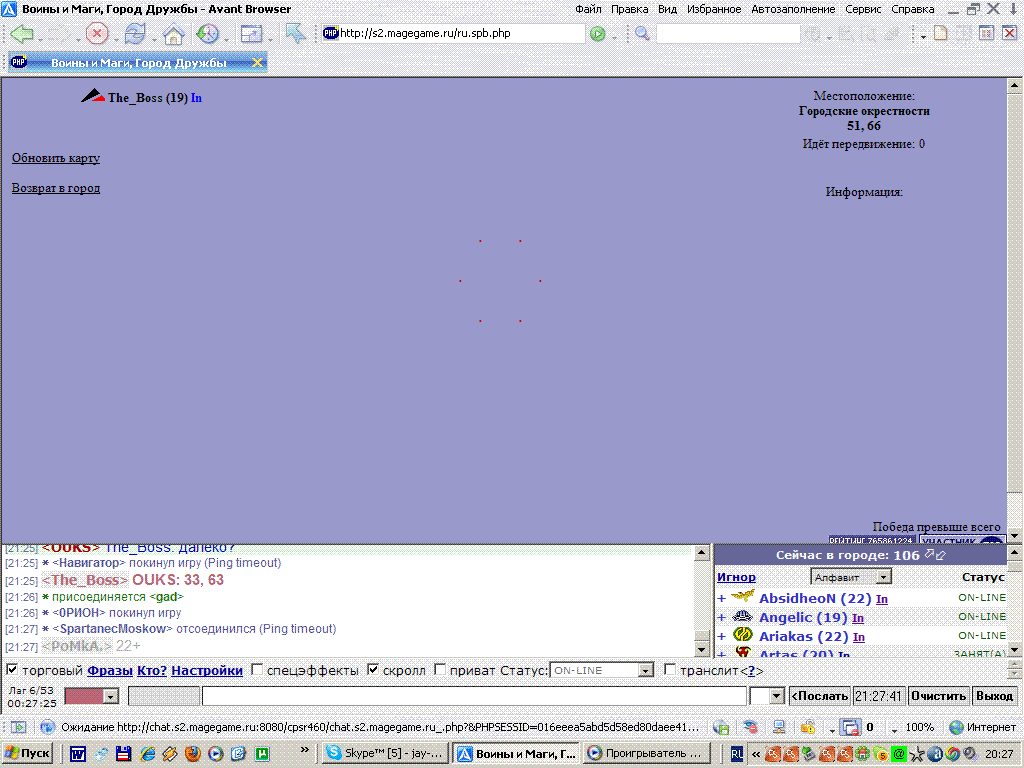Click inside the chat message input field

474,696
